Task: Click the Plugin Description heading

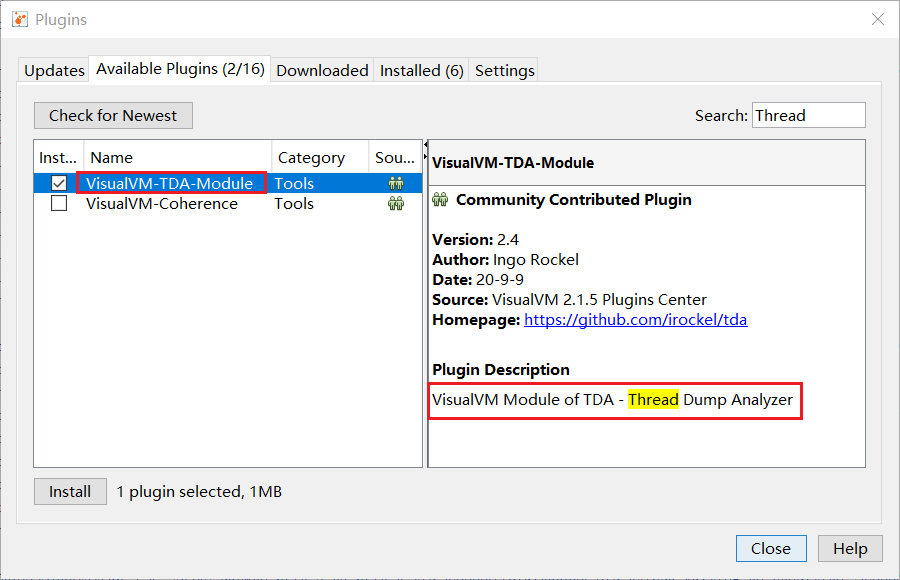Action: (501, 369)
